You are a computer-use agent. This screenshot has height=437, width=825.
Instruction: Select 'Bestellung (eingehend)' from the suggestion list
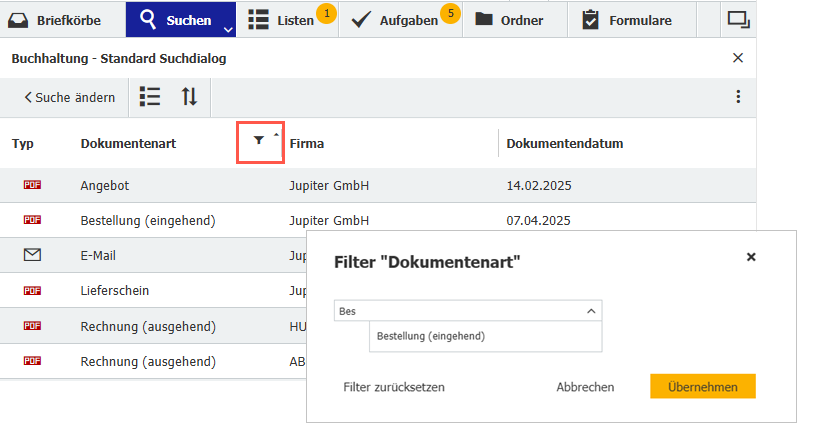pos(431,336)
